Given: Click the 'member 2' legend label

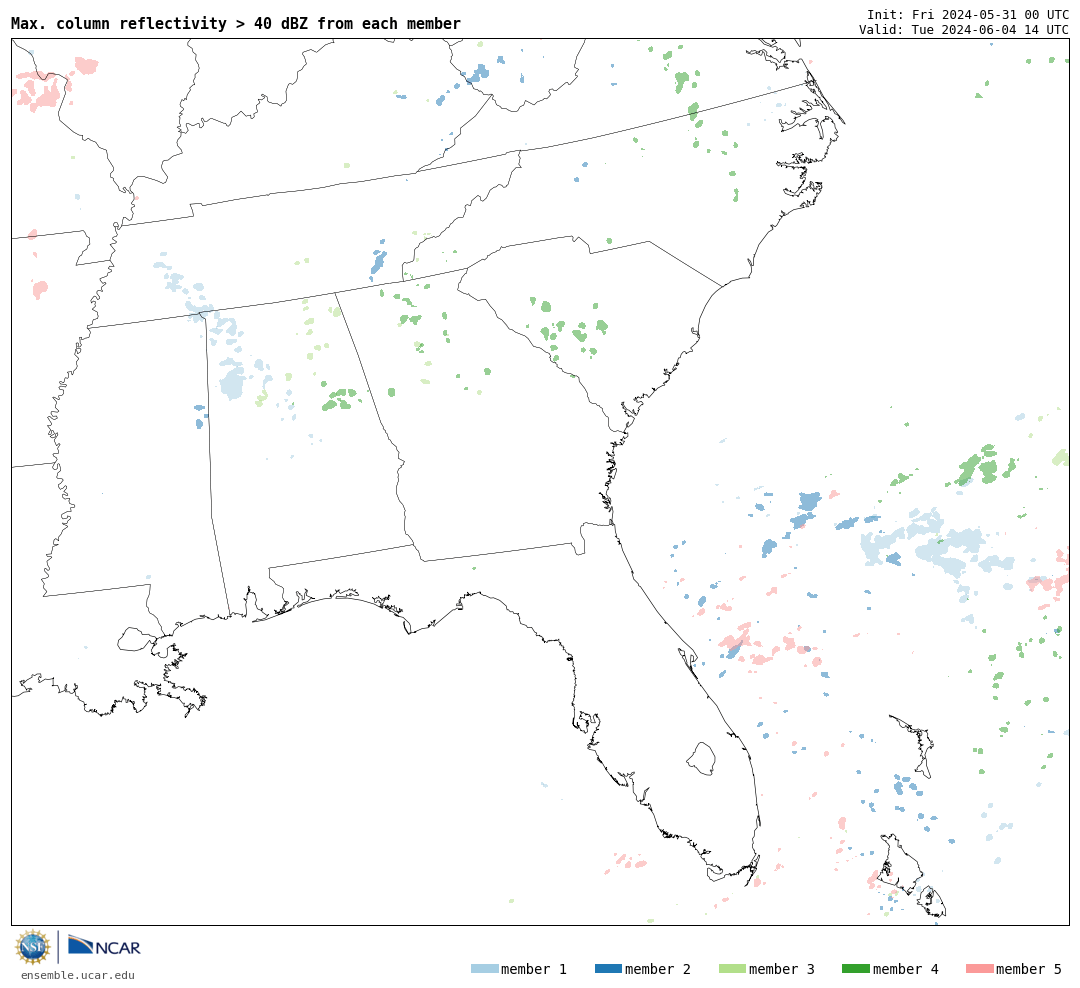Looking at the screenshot, I should [658, 969].
